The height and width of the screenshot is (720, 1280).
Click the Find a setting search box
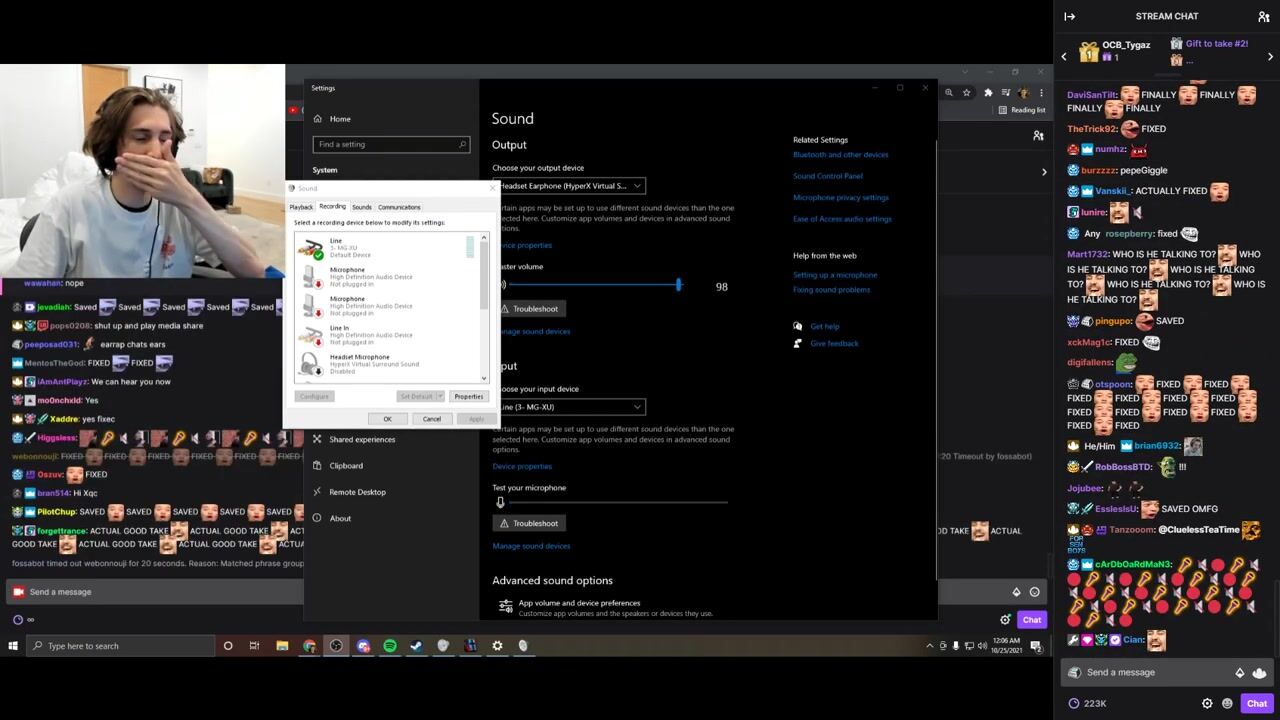point(391,144)
